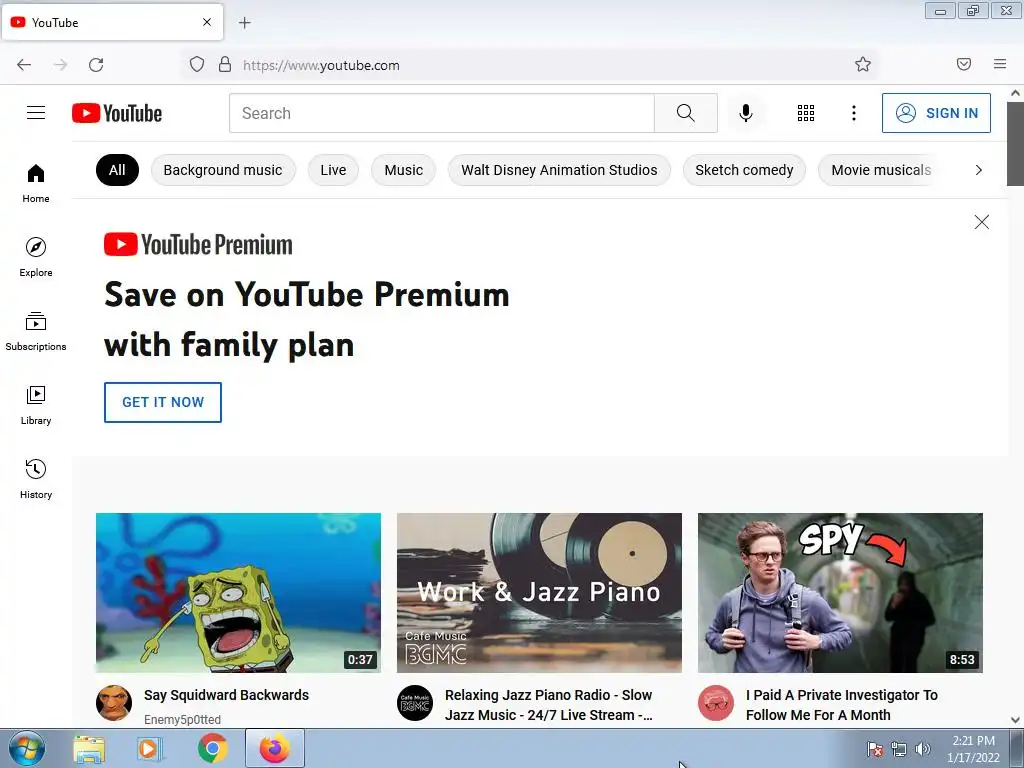Open YouTube settings three-dot menu

tap(854, 113)
